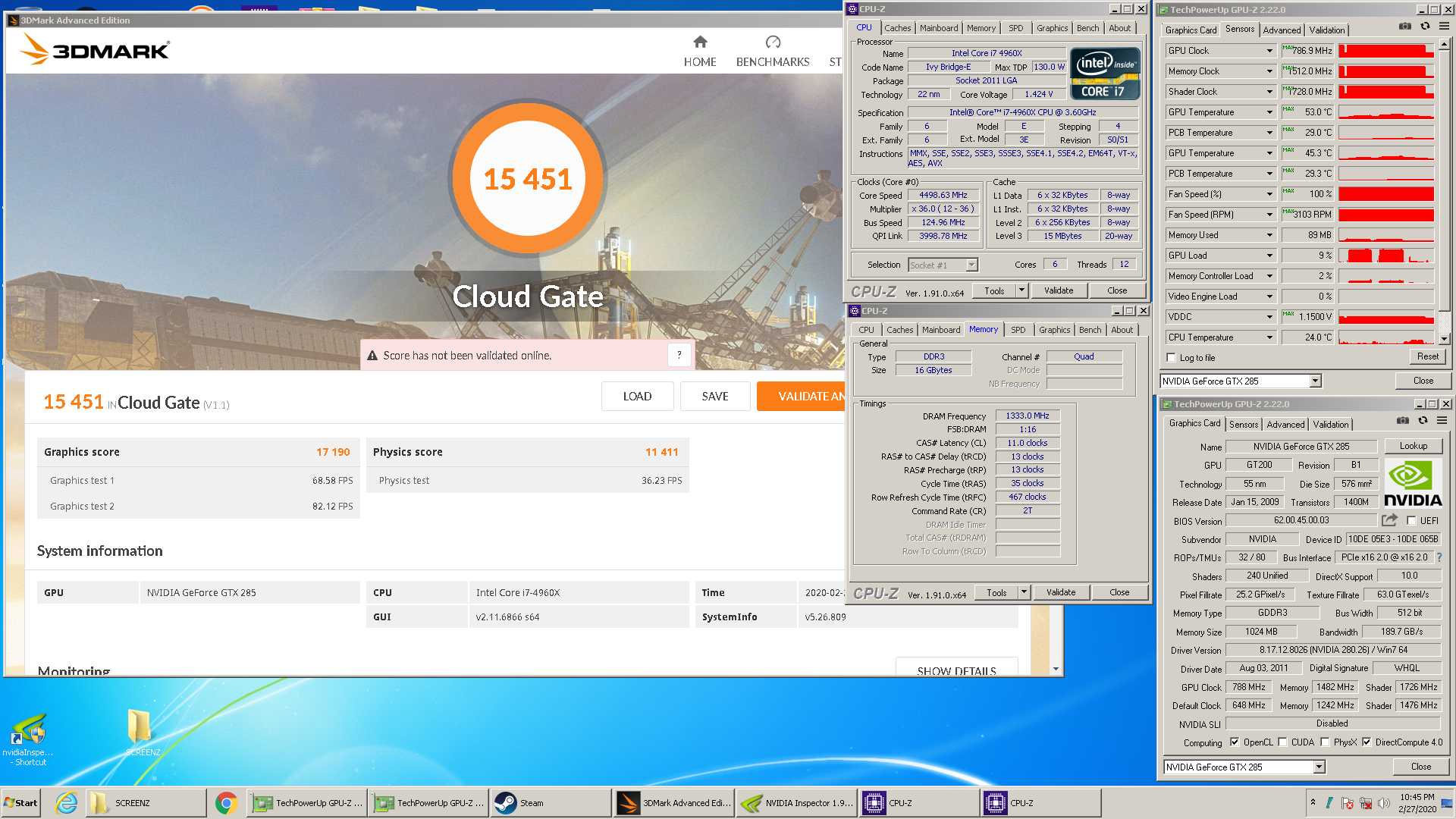Image resolution: width=1456 pixels, height=819 pixels.
Task: Open GPU selector dropdown in Graphics Card window
Action: click(1319, 767)
